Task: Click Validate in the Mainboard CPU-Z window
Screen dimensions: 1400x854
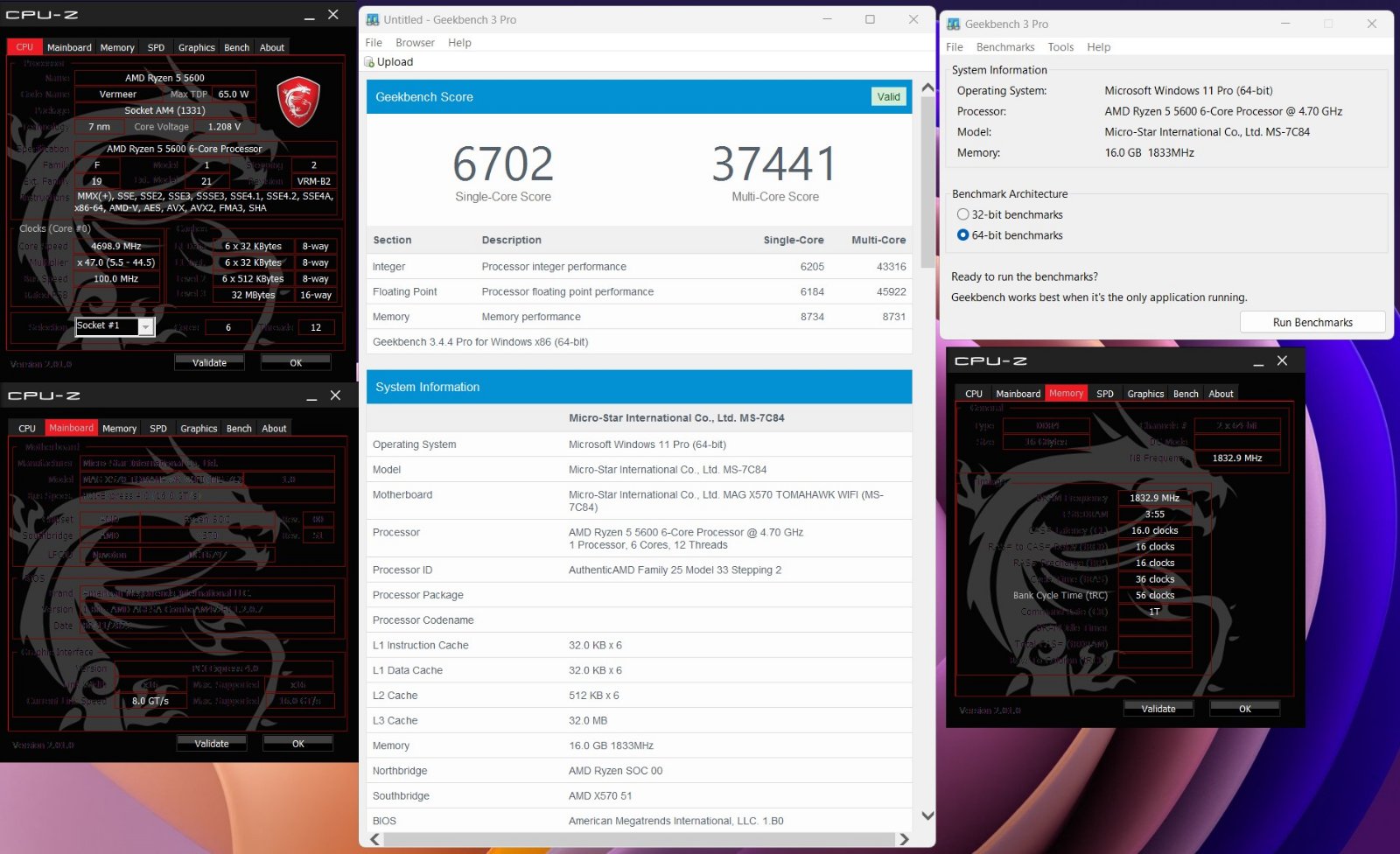Action: (x=211, y=744)
